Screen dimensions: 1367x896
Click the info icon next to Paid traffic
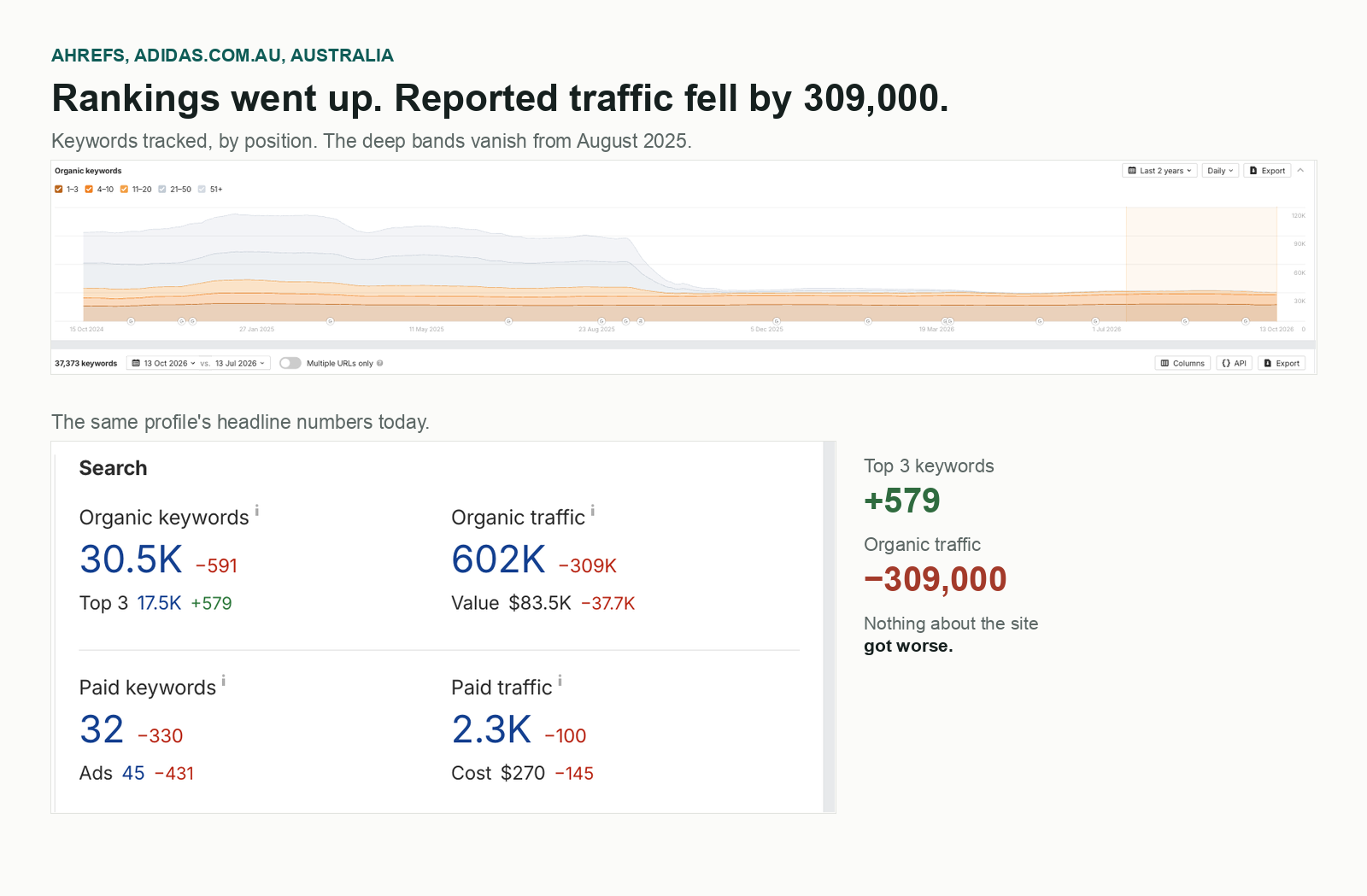pyautogui.click(x=560, y=681)
